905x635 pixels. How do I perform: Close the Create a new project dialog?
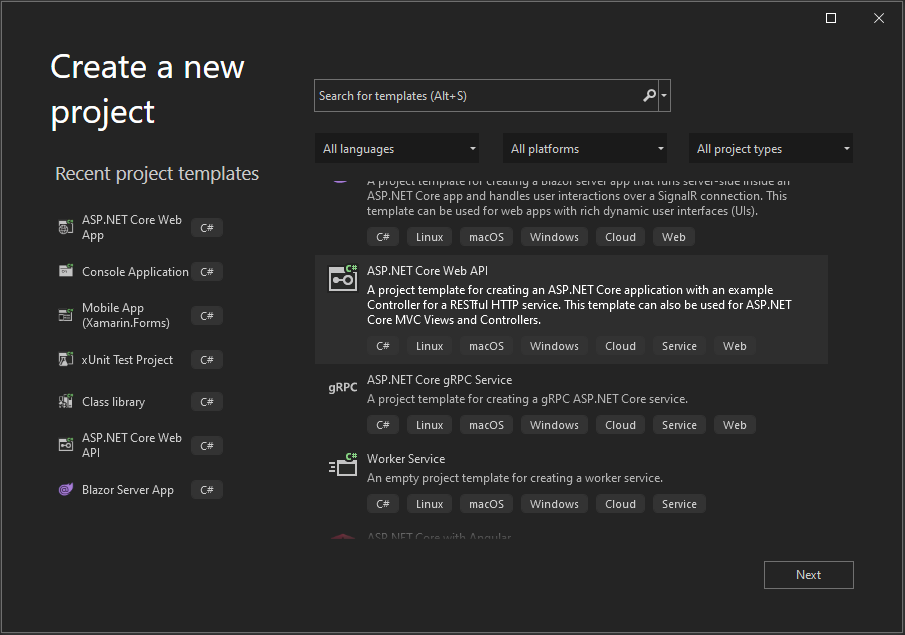click(878, 18)
